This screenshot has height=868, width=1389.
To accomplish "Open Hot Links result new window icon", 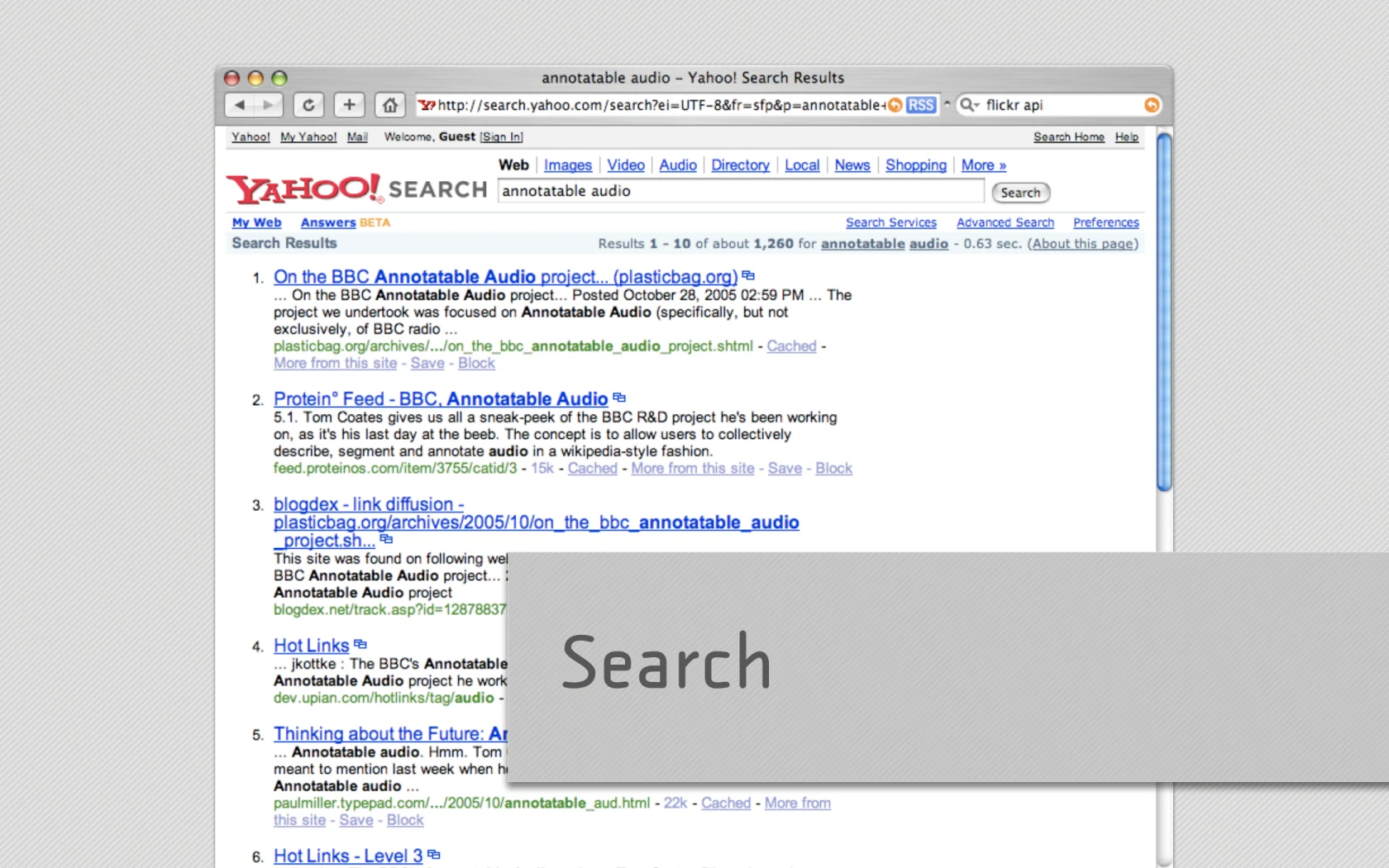I will [360, 644].
